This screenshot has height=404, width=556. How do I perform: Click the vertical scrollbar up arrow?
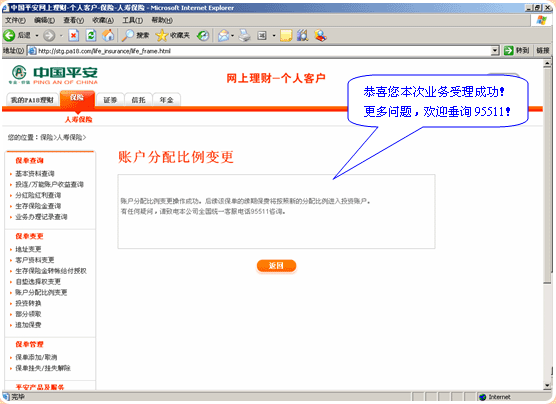tap(547, 64)
